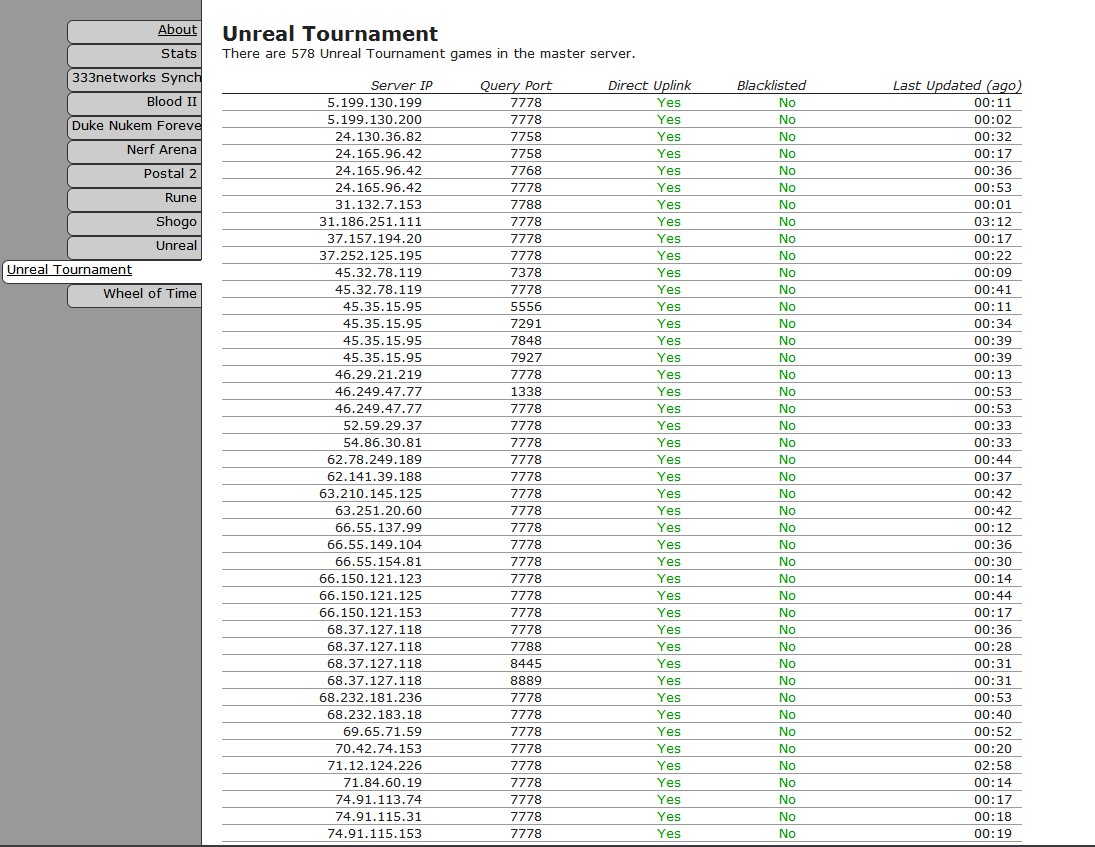Screen dimensions: 1095x847
Task: Click the No blacklisted value for 68.232.183.18
Action: 787,714
